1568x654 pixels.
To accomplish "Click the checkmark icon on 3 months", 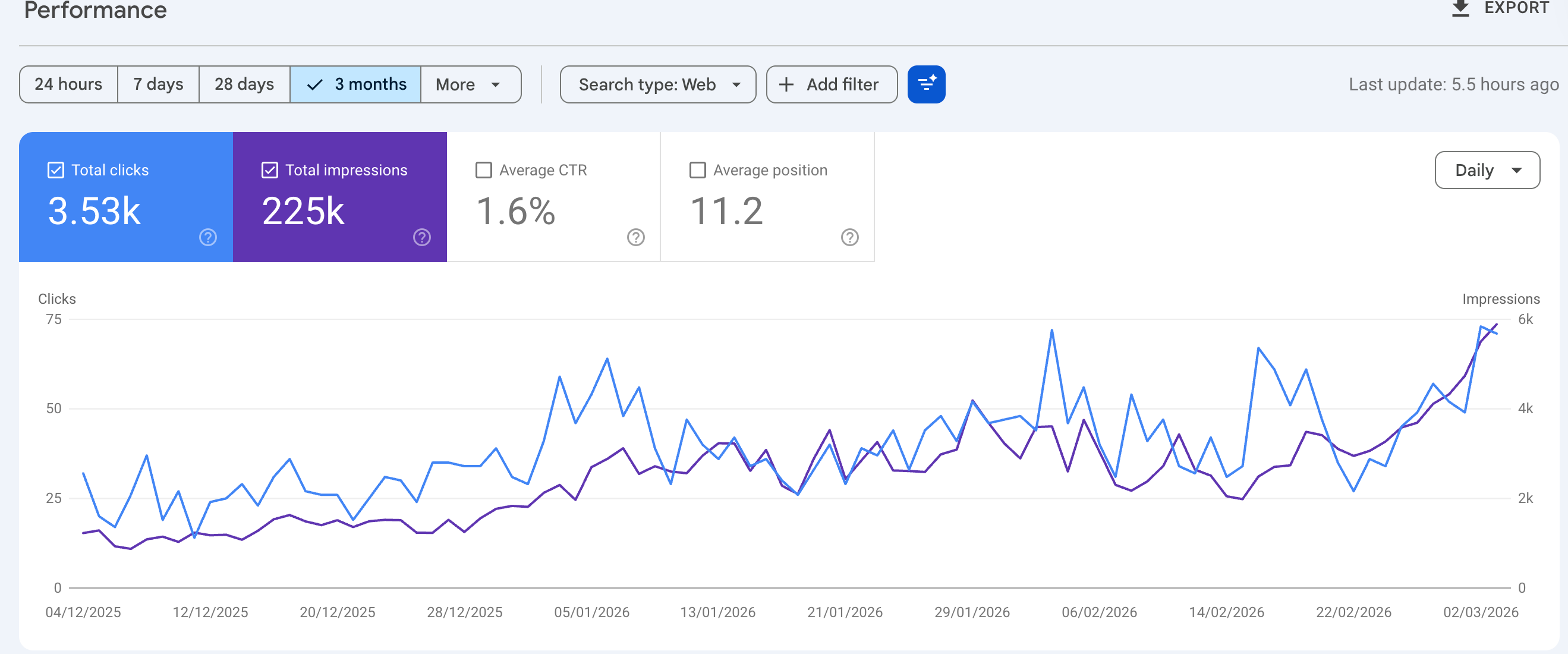I will point(314,84).
